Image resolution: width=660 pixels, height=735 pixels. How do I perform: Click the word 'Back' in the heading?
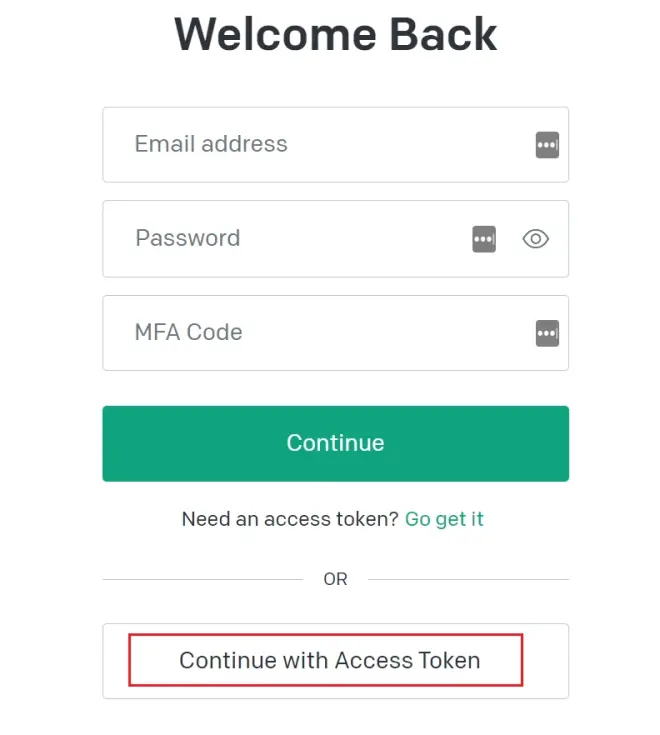[442, 34]
